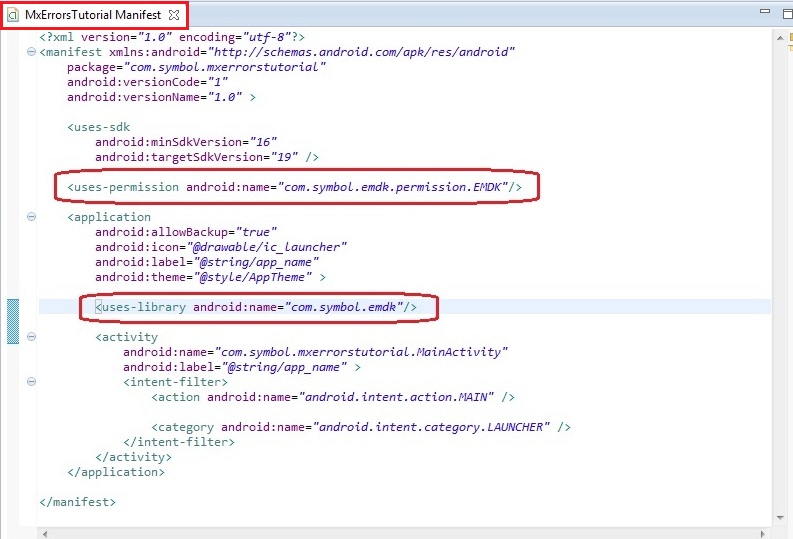This screenshot has width=793, height=539.
Task: Collapse the activity element fold marker
Action: (32, 337)
